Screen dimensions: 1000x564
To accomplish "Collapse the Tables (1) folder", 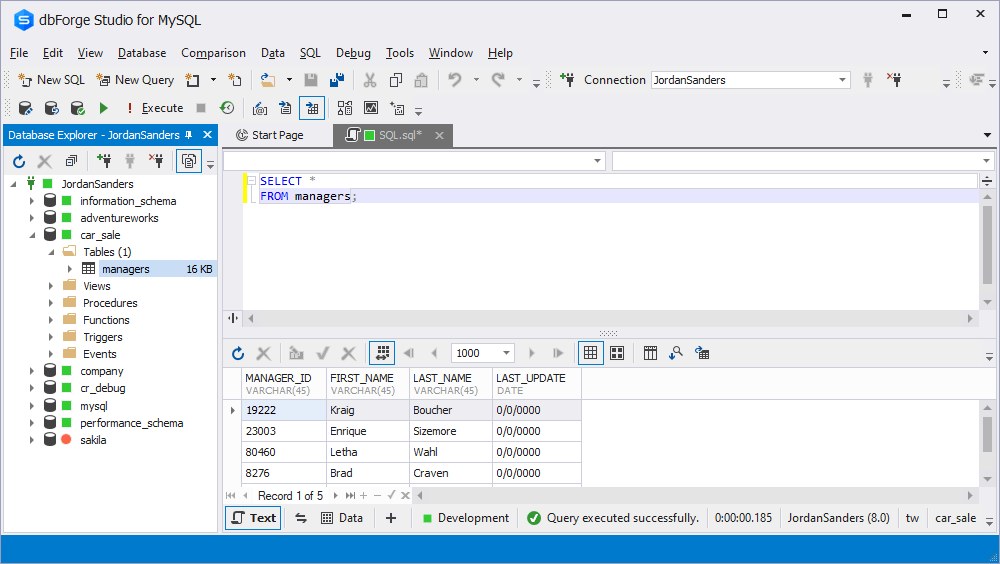I will [52, 252].
